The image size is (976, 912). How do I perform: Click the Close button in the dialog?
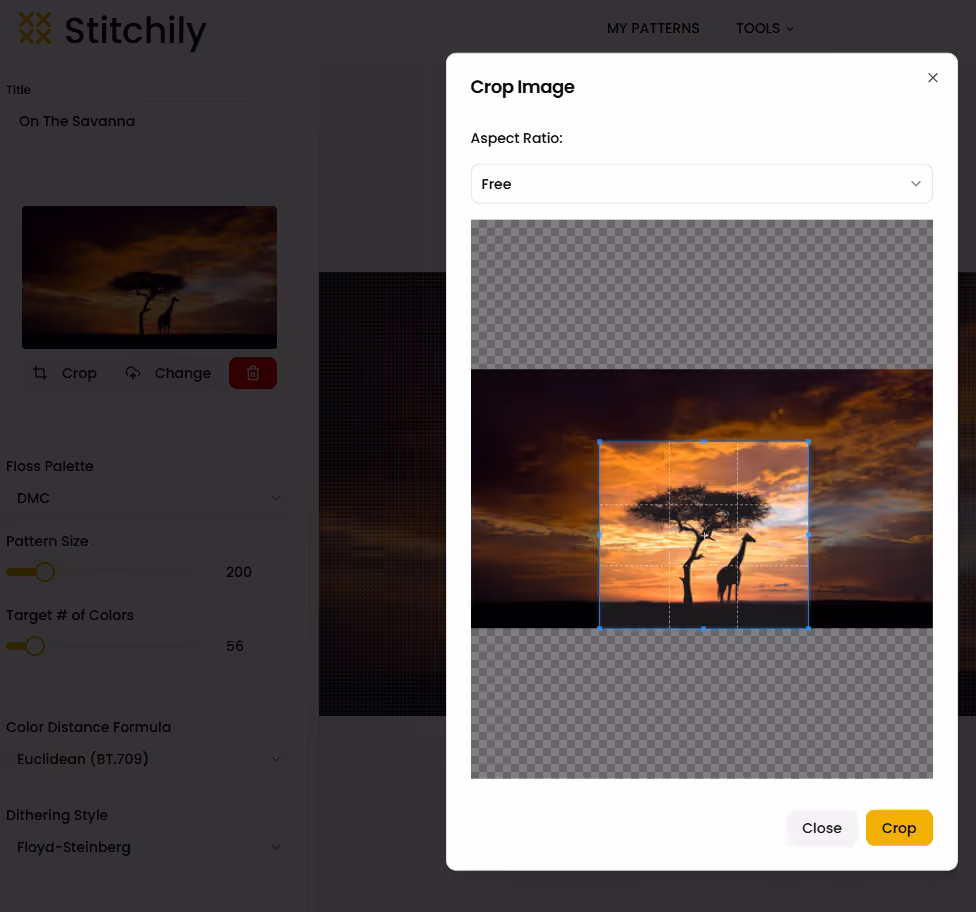coord(821,828)
